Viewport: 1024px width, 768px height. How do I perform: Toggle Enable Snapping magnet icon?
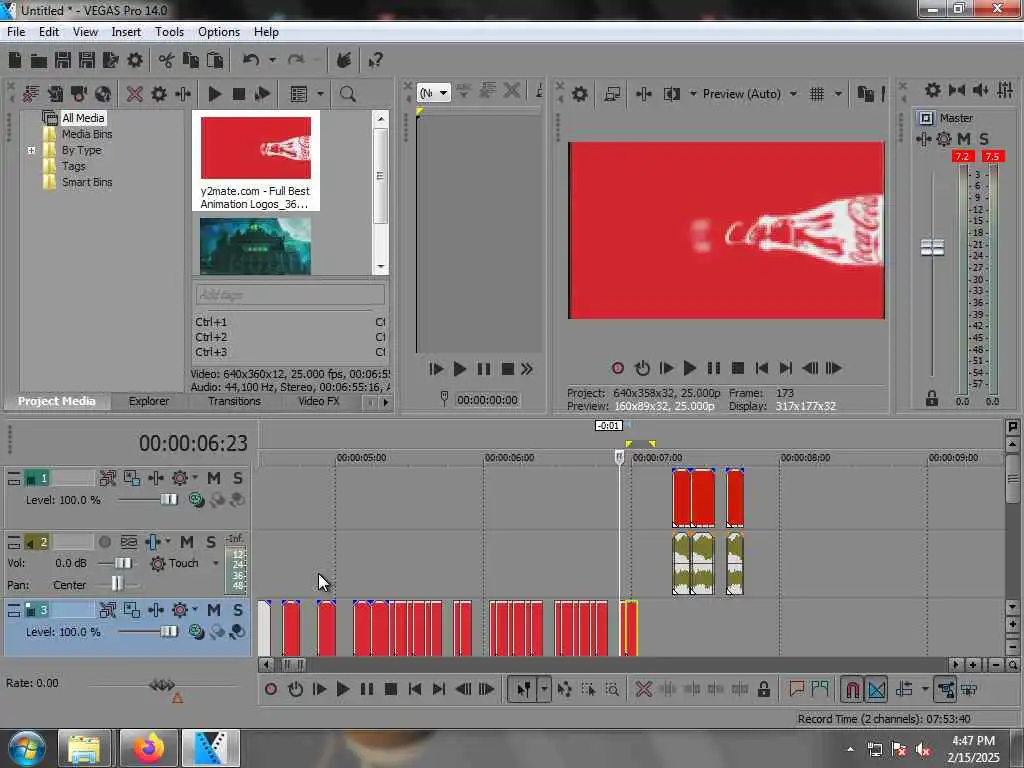point(852,689)
